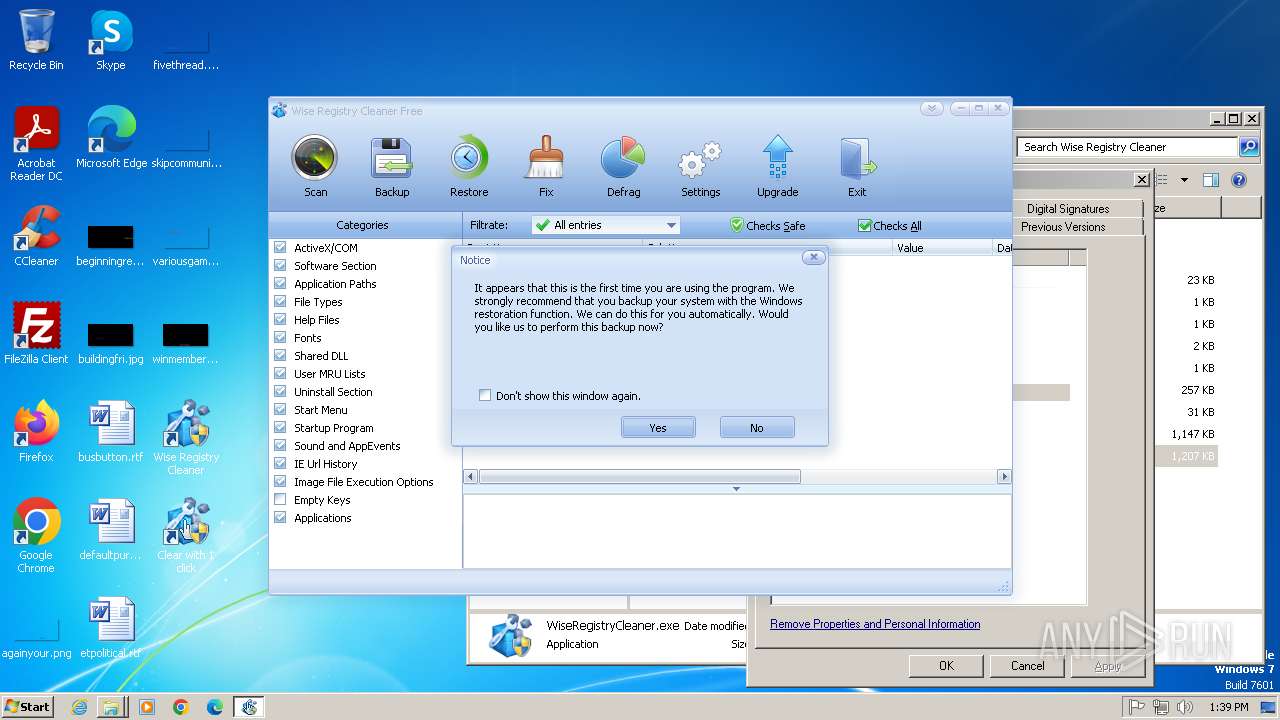Open Firefox desktop shortcut
Image resolution: width=1280 pixels, height=720 pixels.
tap(36, 432)
